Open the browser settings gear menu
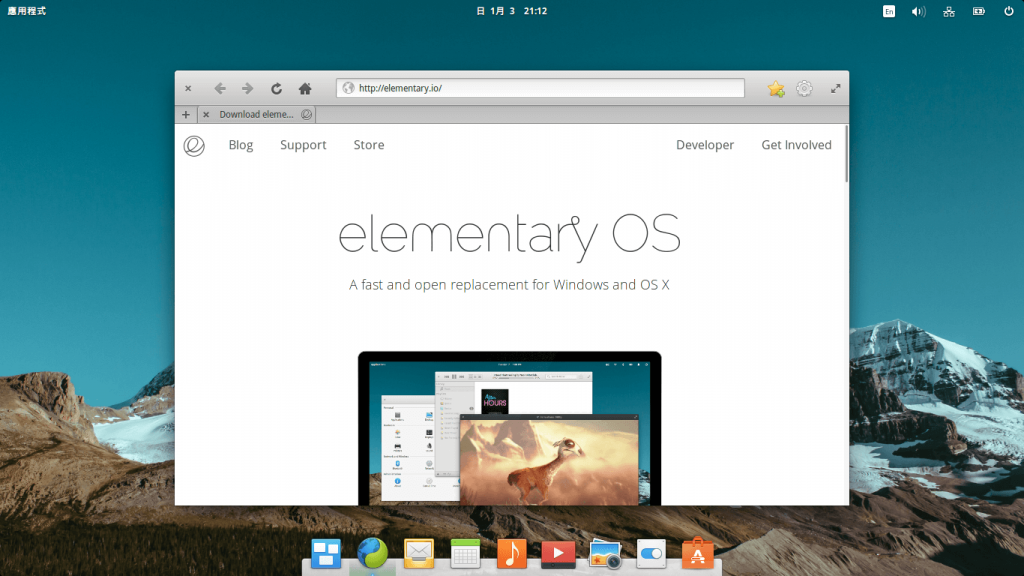Viewport: 1024px width, 576px height. tap(805, 88)
